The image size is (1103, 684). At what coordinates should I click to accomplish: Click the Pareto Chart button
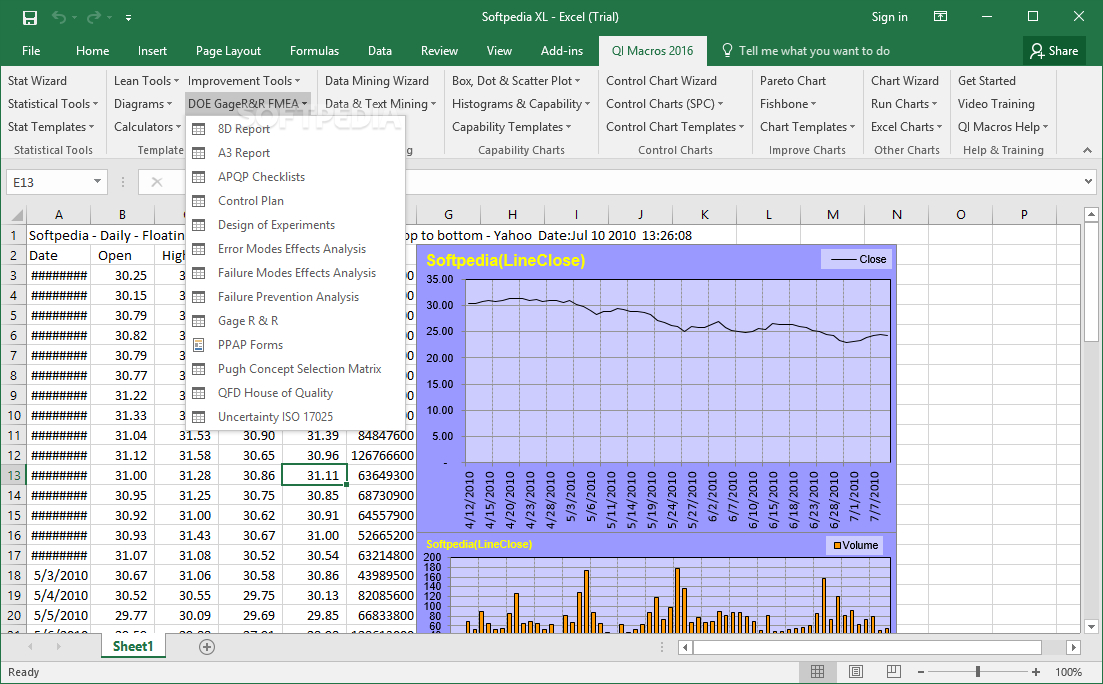pyautogui.click(x=793, y=81)
